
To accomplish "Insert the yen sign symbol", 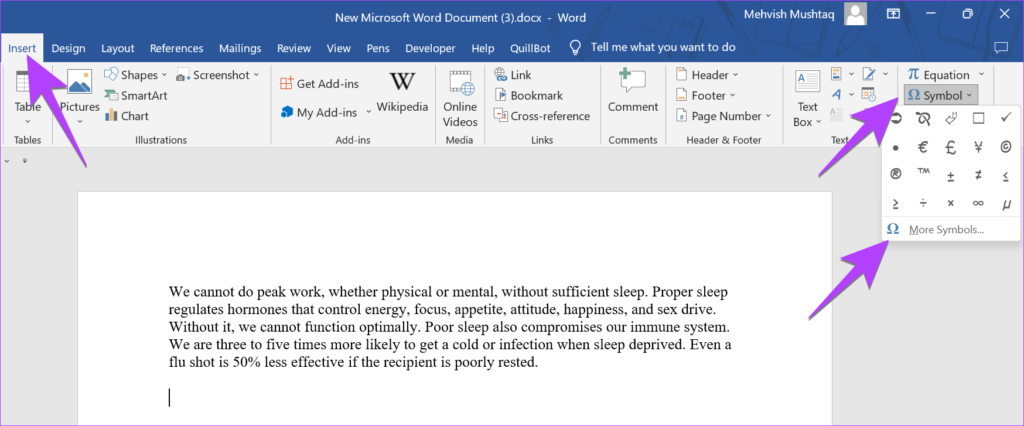I will tap(978, 148).
